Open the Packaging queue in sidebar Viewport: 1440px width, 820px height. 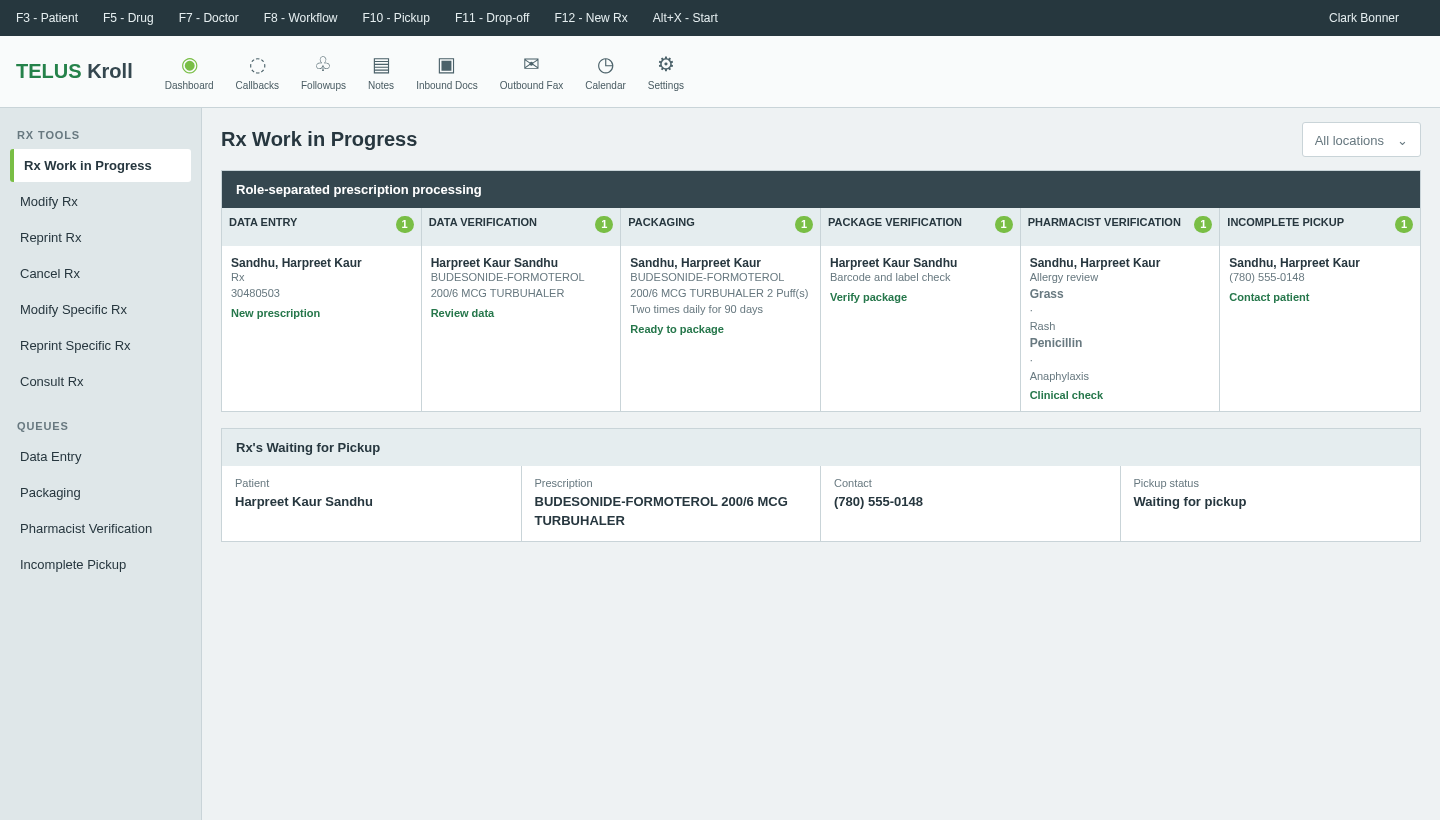[101, 493]
